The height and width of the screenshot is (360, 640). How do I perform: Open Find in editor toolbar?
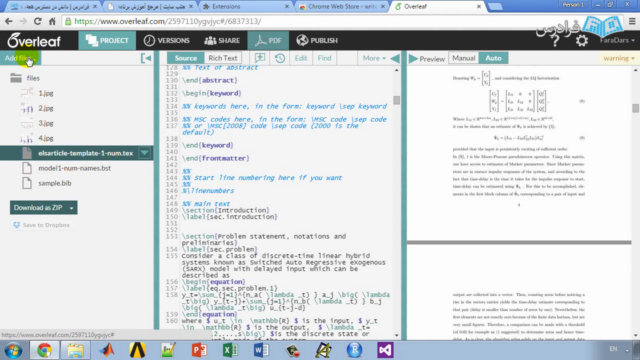tap(324, 58)
